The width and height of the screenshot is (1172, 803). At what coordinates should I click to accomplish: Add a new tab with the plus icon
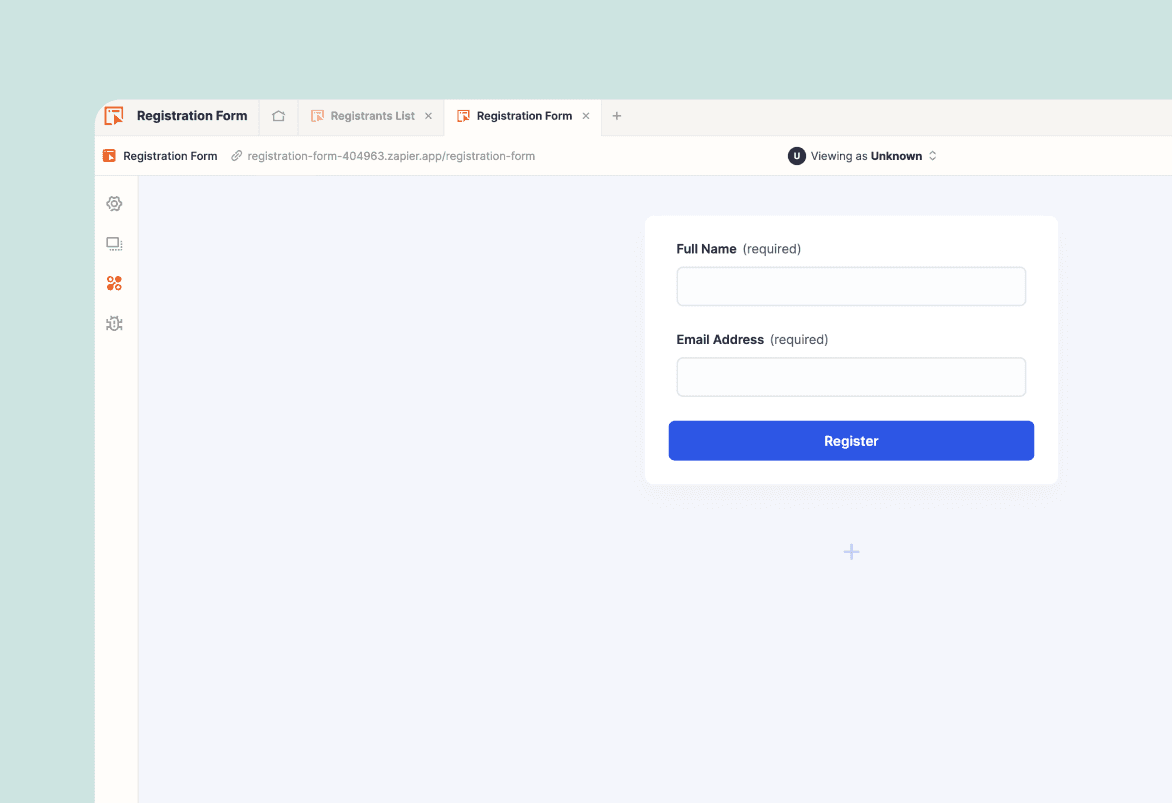pyautogui.click(x=617, y=116)
